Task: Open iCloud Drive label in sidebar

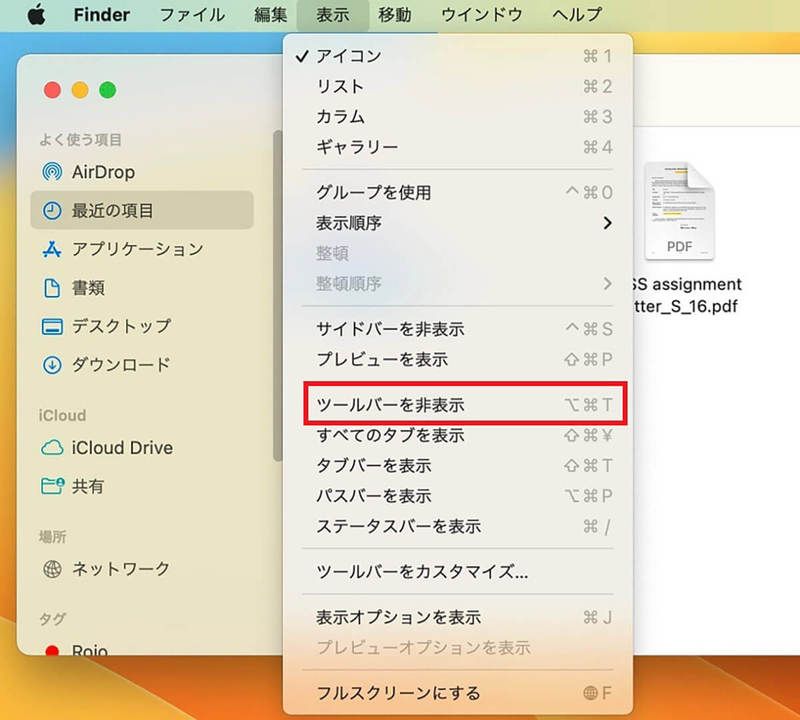Action: point(122,448)
